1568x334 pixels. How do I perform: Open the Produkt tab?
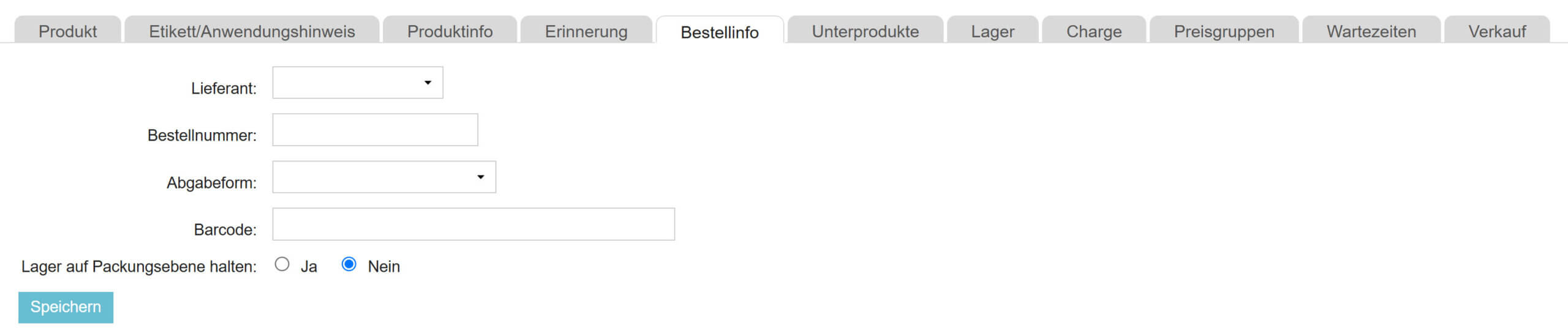pyautogui.click(x=67, y=31)
